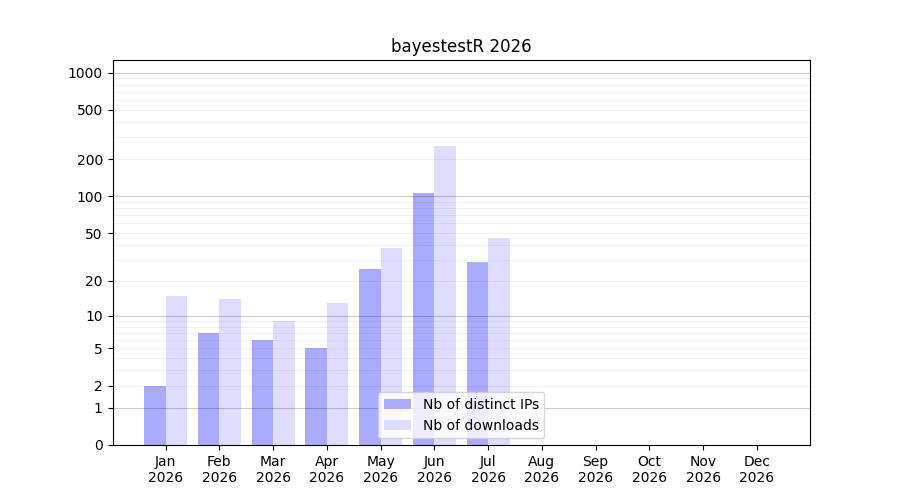Click the Nb of distinct IPs legend swatch
The image size is (900, 500).
pos(397,404)
